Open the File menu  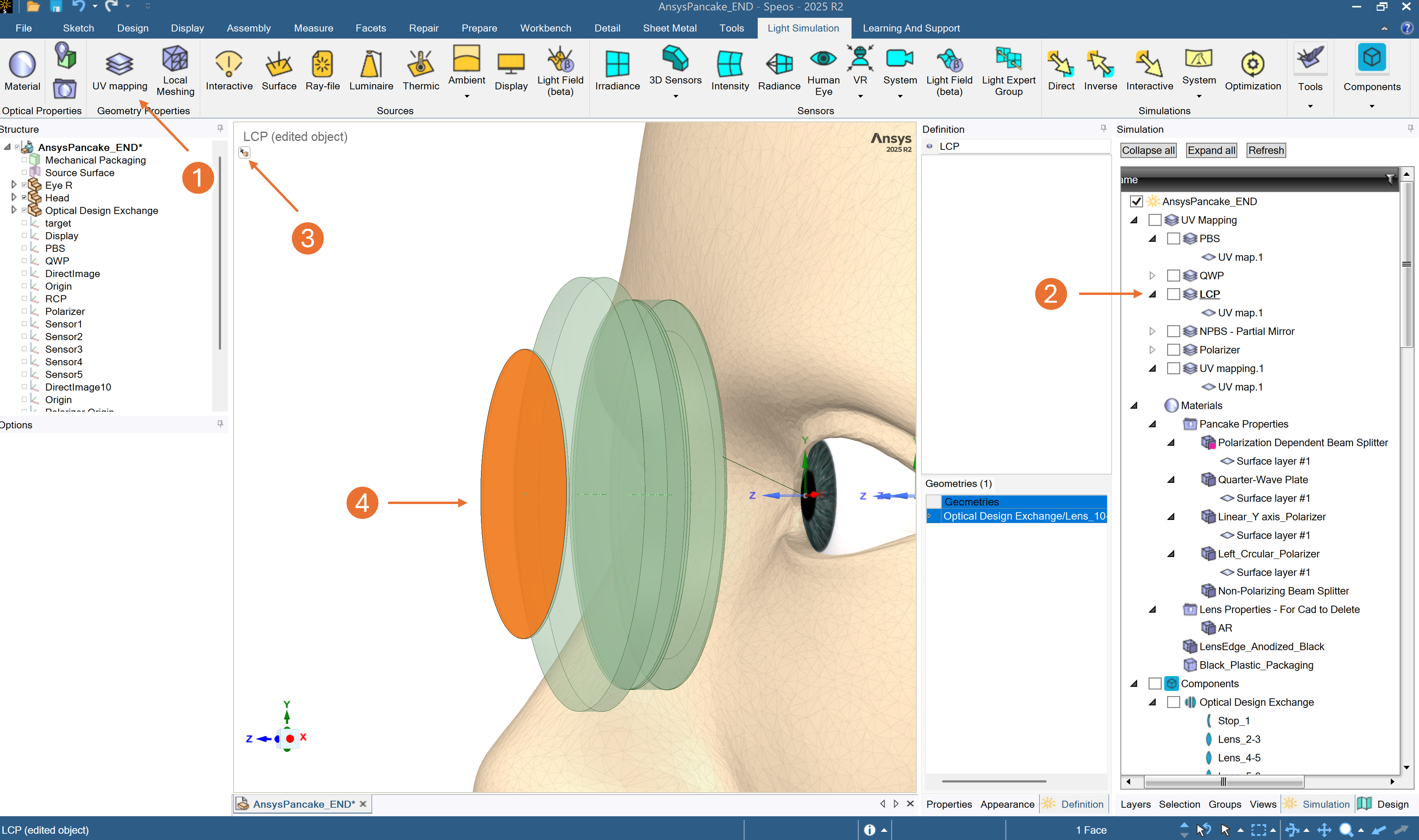[23, 28]
